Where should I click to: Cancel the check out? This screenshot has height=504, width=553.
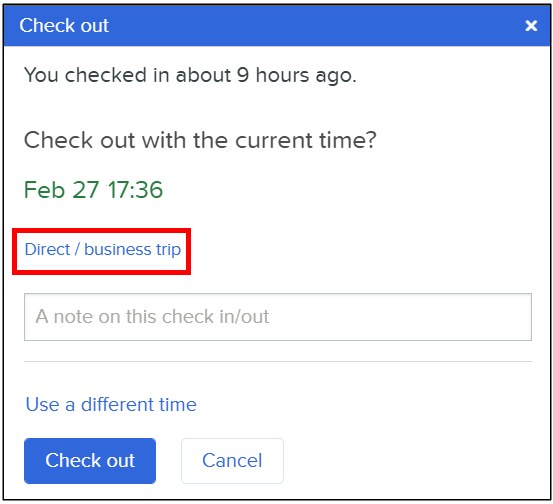232,461
